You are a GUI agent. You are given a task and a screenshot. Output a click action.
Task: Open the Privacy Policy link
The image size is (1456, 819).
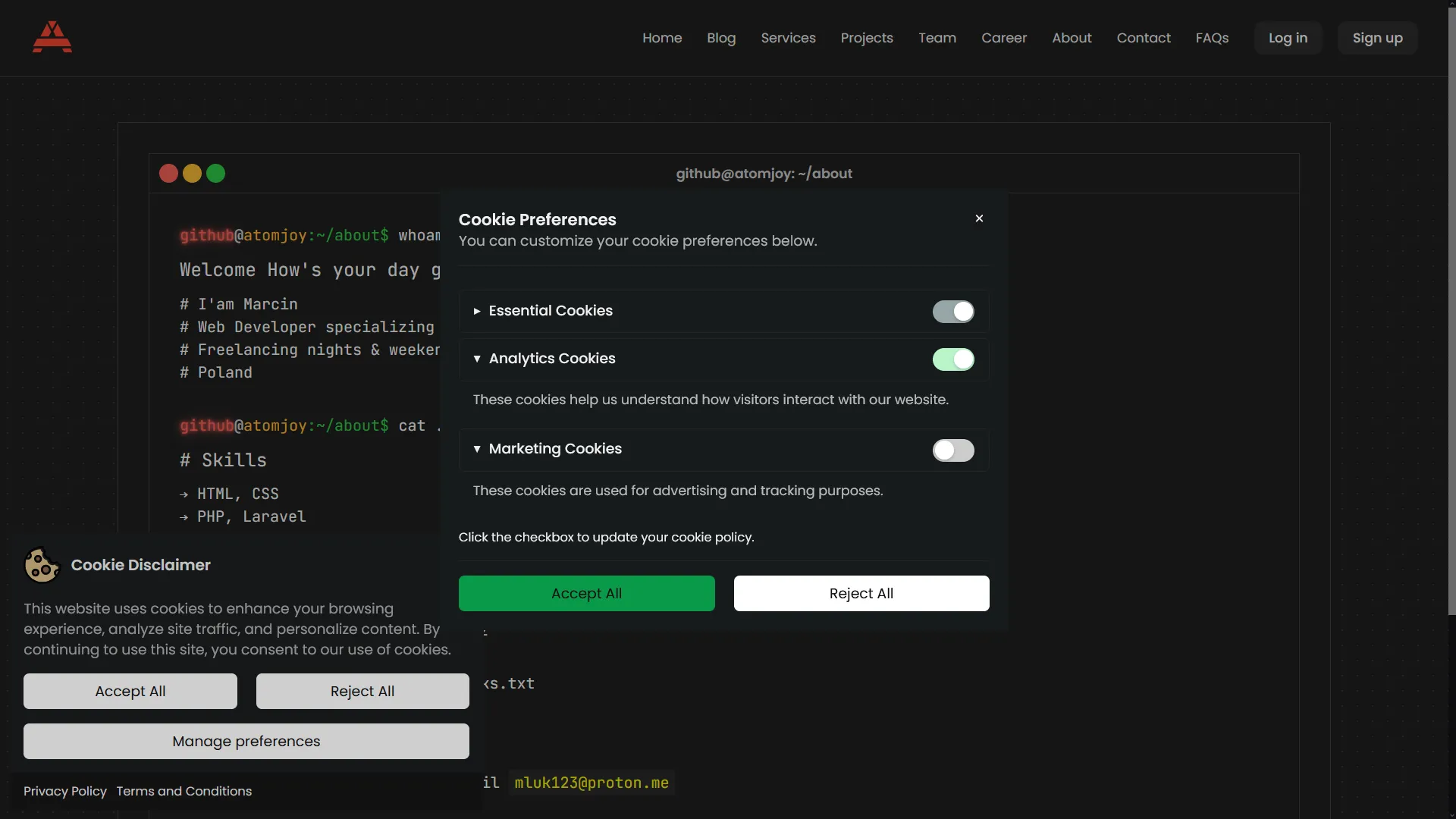pos(65,791)
